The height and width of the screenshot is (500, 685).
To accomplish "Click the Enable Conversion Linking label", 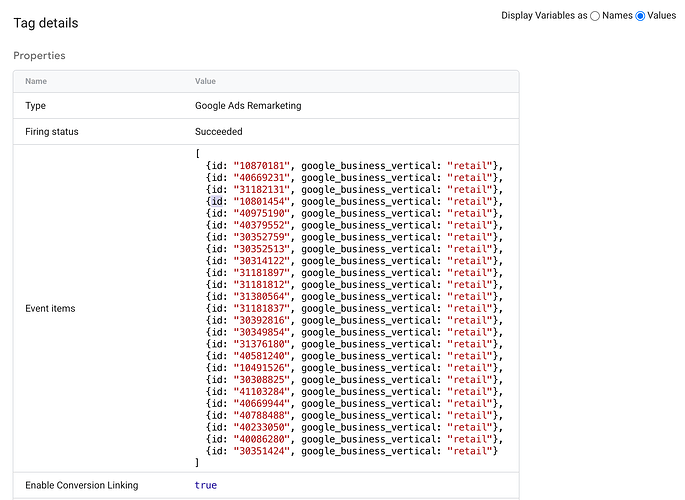I will click(x=82, y=485).
